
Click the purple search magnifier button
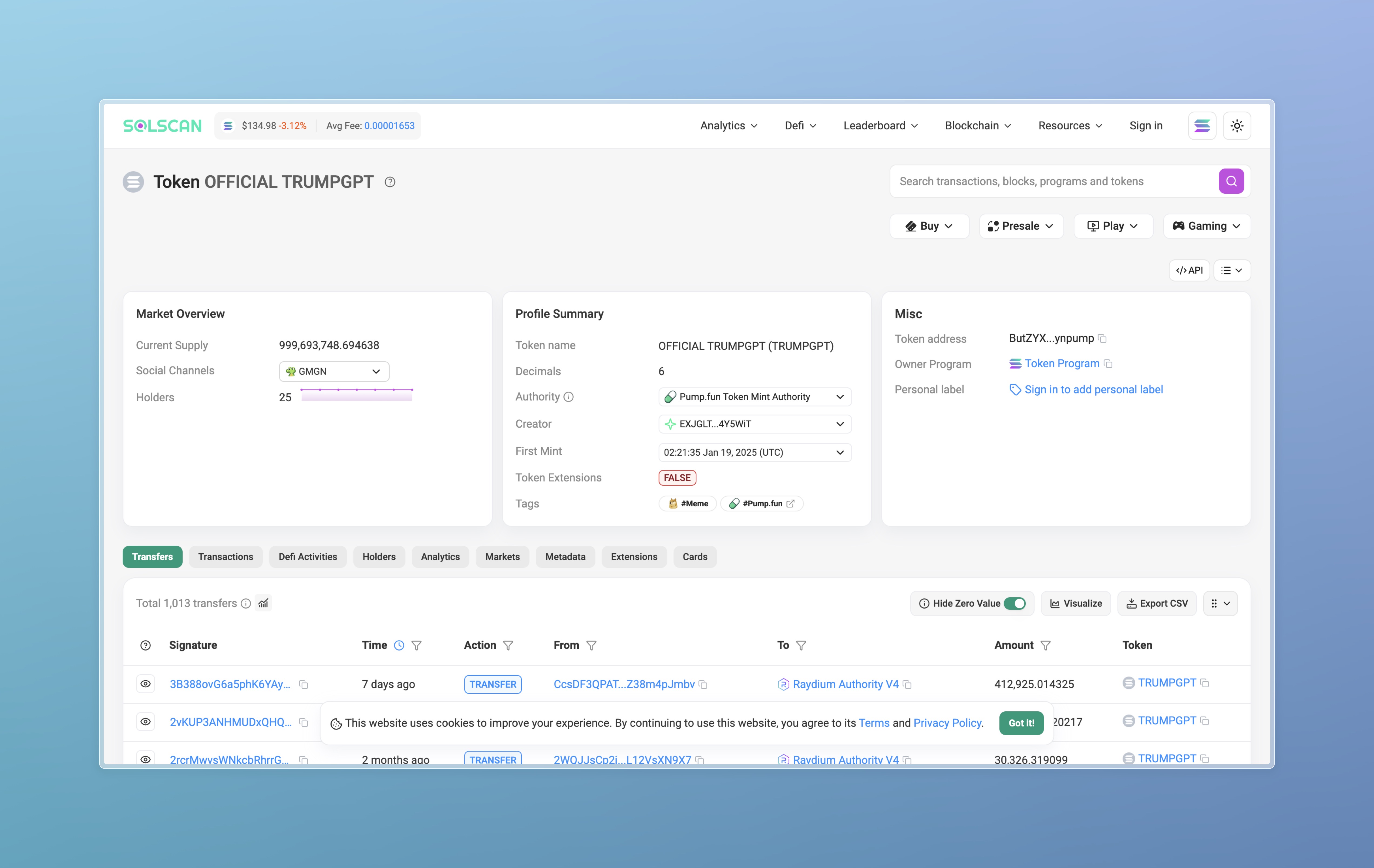point(1231,181)
